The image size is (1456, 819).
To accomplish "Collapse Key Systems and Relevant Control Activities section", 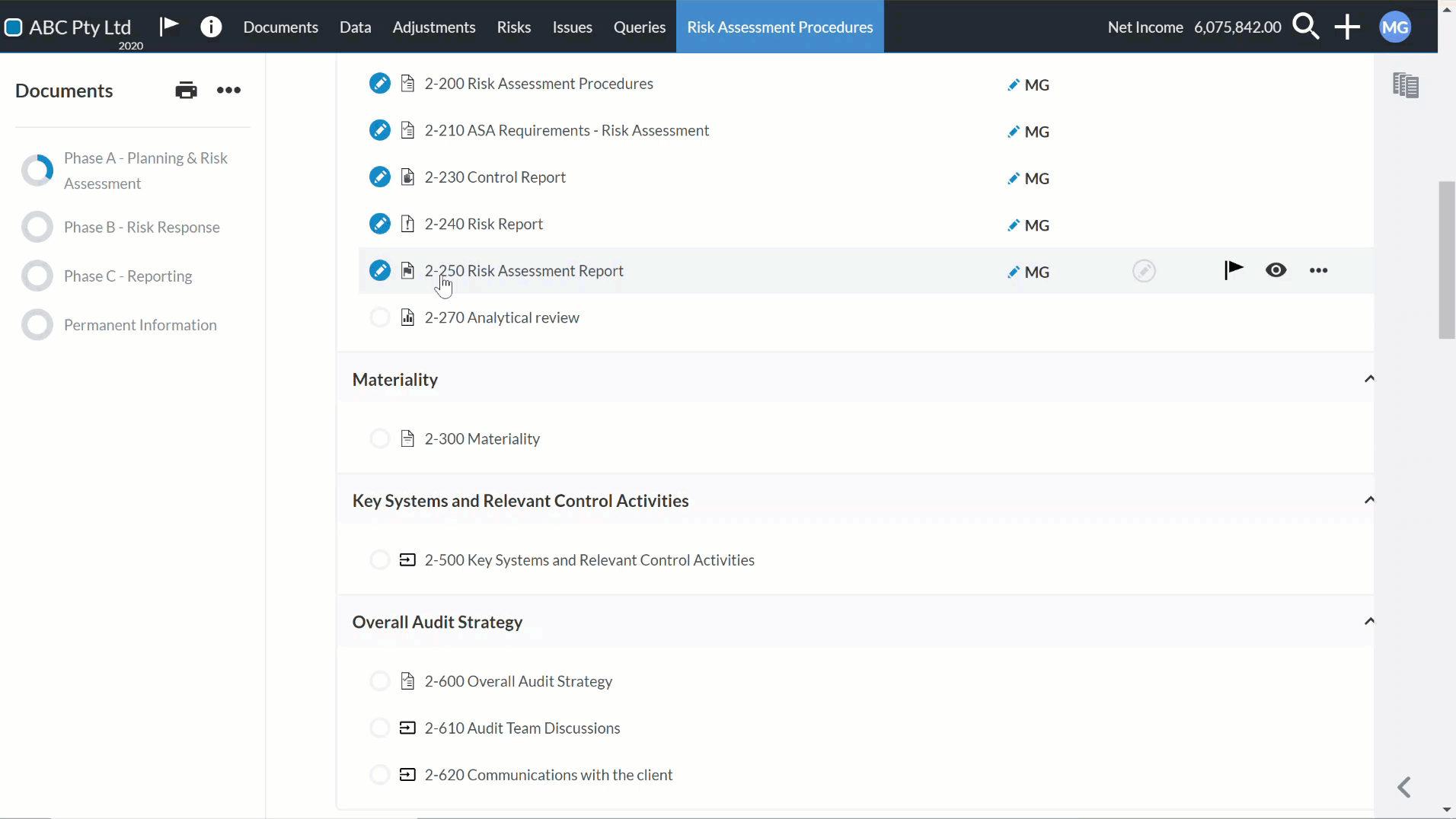I will [1369, 500].
